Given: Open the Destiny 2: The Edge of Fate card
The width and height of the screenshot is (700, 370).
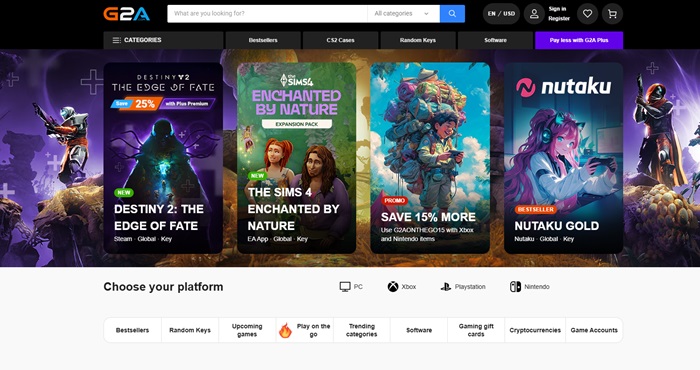Looking at the screenshot, I should pos(163,158).
